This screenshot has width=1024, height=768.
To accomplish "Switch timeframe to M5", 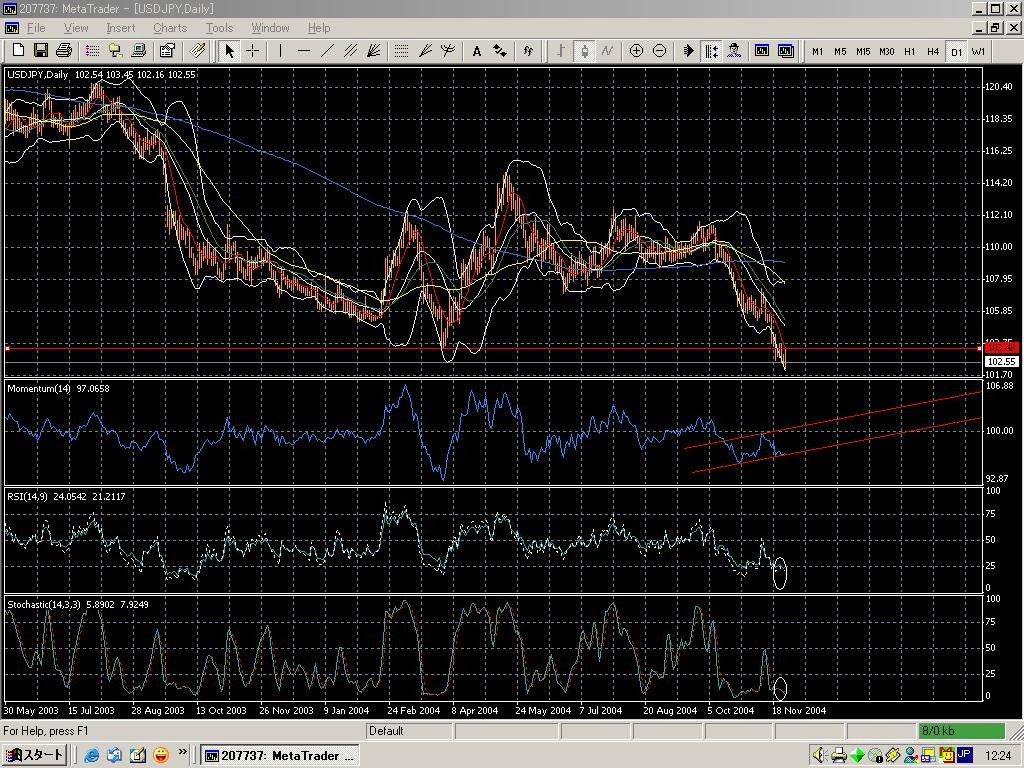I will coord(840,52).
